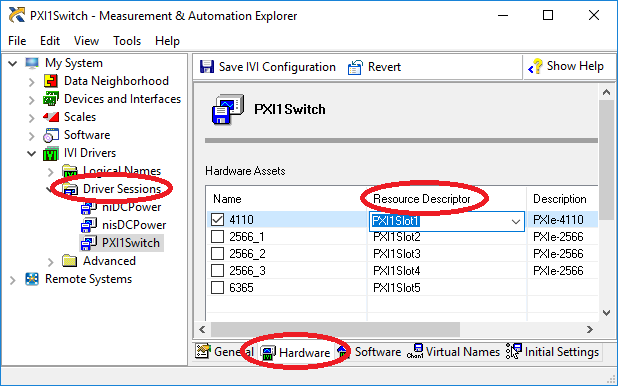Uncheck the 4110 hardware asset checkbox

[217, 220]
